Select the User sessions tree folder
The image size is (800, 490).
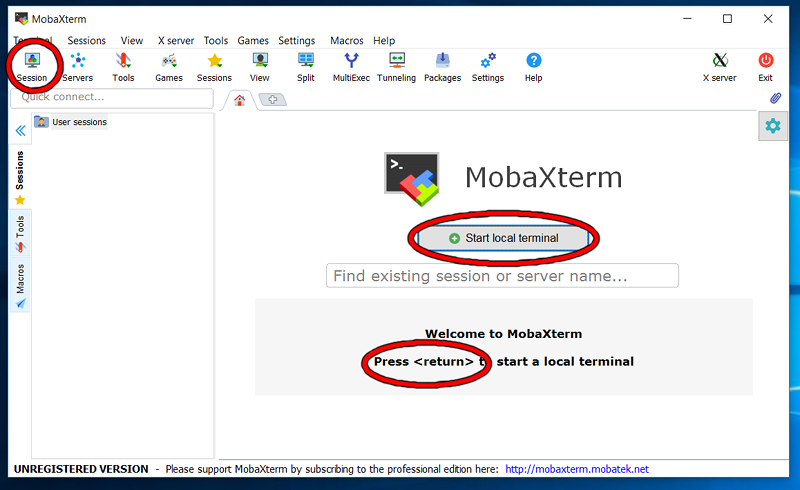point(71,122)
